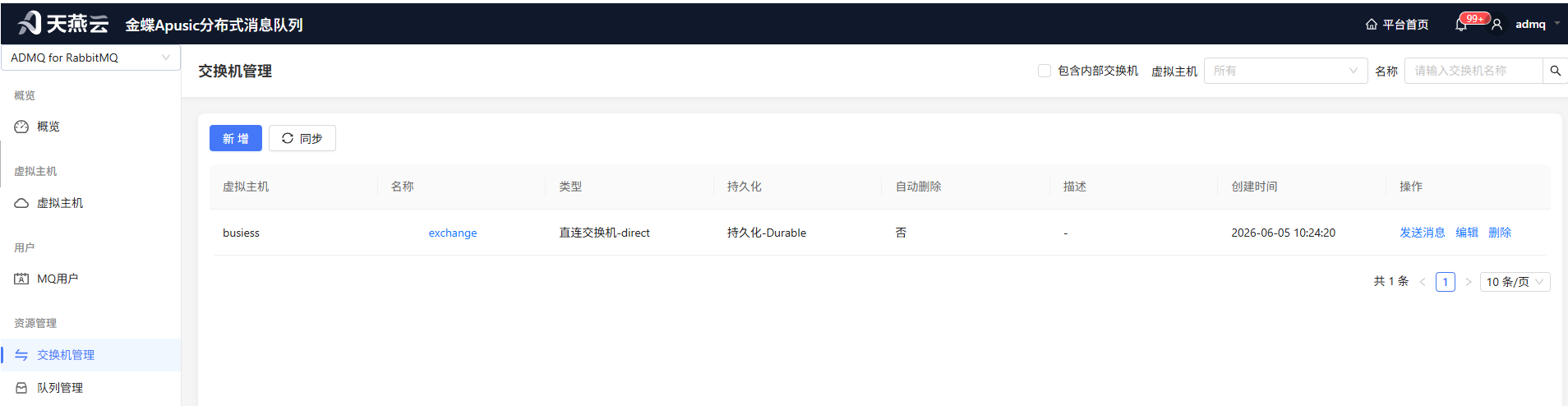The height and width of the screenshot is (406, 1568).
Task: Click the MQ用户 user icon
Action: click(21, 279)
